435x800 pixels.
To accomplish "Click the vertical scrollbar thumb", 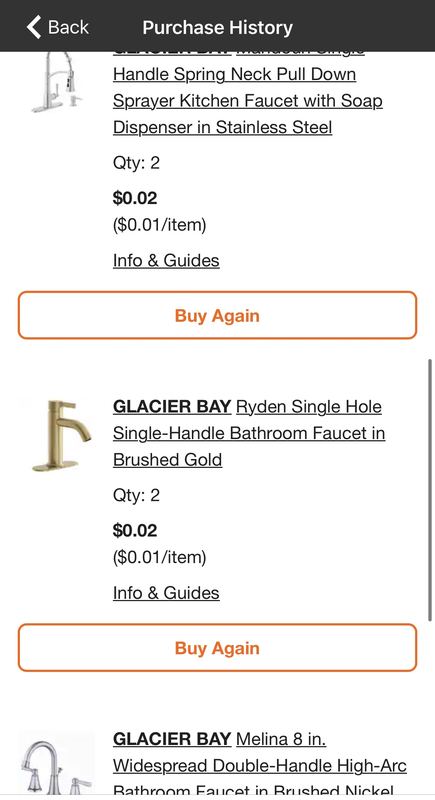I will pyautogui.click(x=430, y=490).
